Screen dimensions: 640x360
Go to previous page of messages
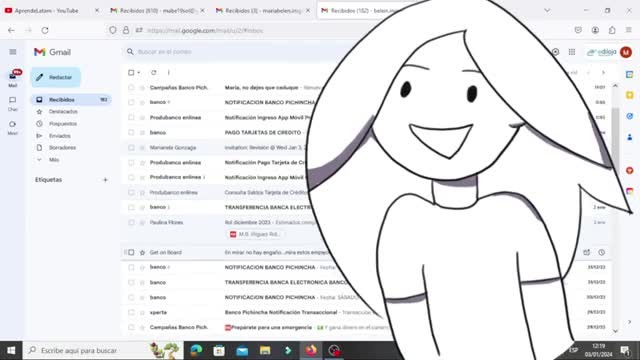coord(589,73)
